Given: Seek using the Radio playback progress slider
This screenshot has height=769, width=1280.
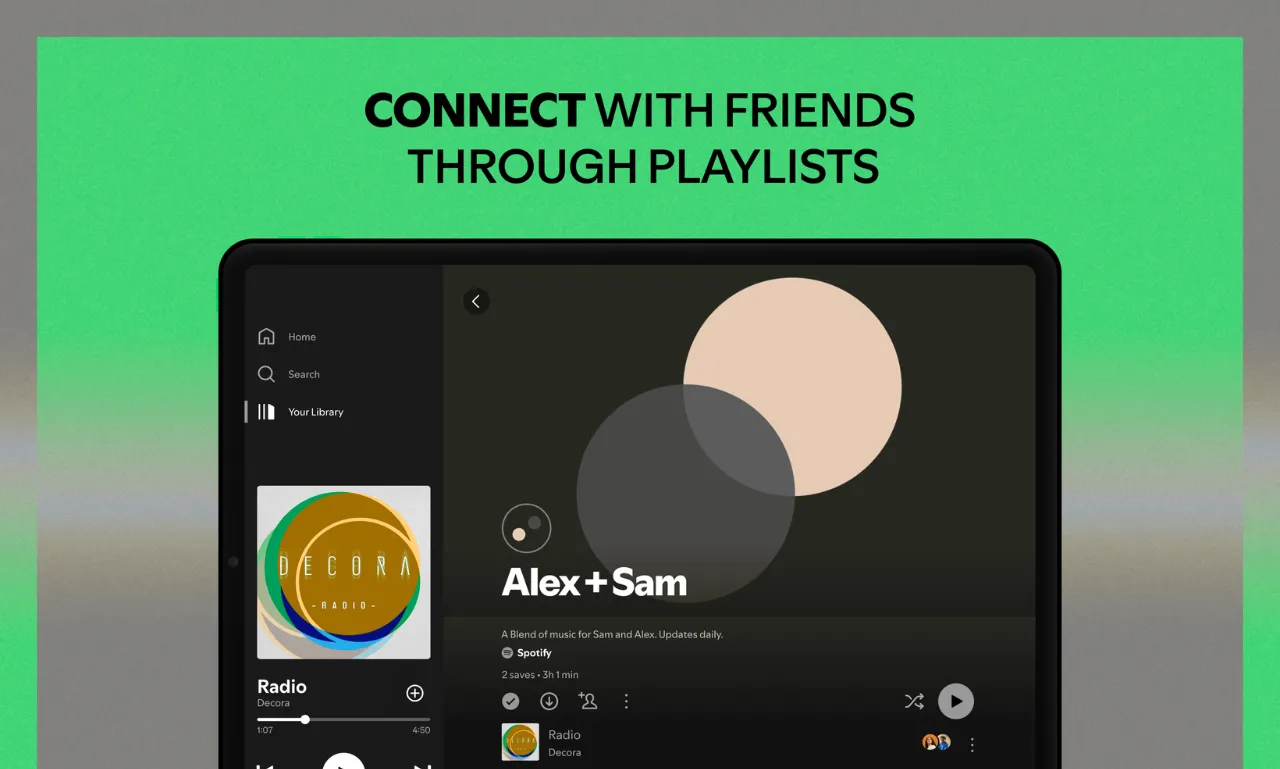Looking at the screenshot, I should click(344, 719).
